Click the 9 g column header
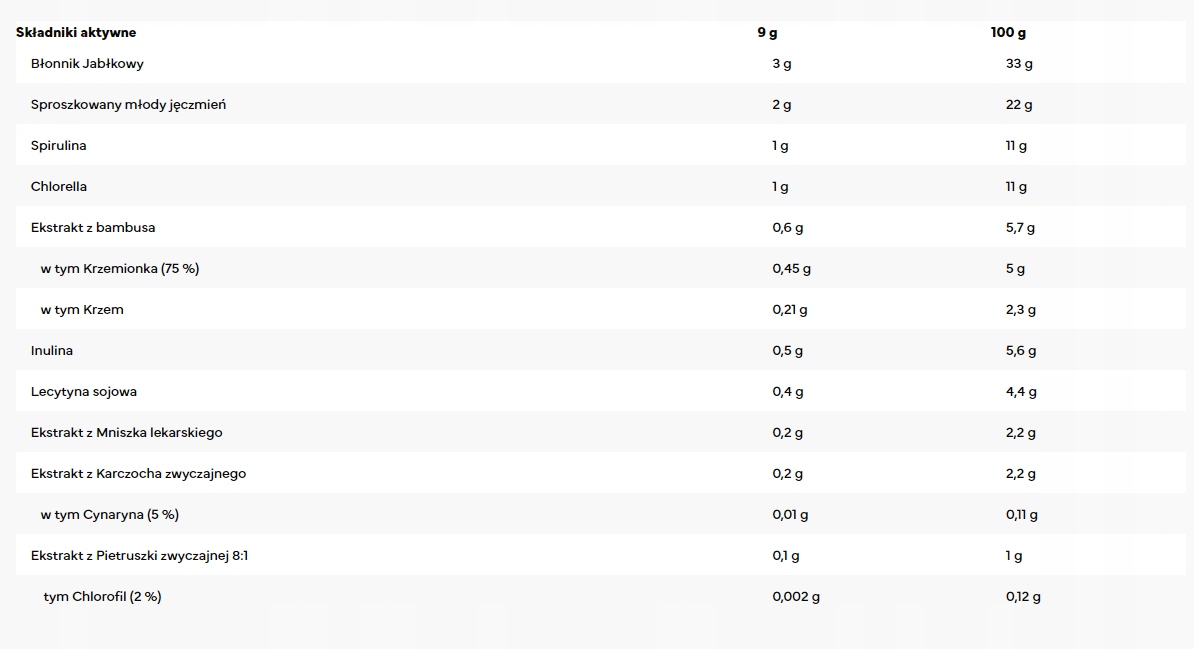Screen dimensions: 1194x649 coord(768,33)
